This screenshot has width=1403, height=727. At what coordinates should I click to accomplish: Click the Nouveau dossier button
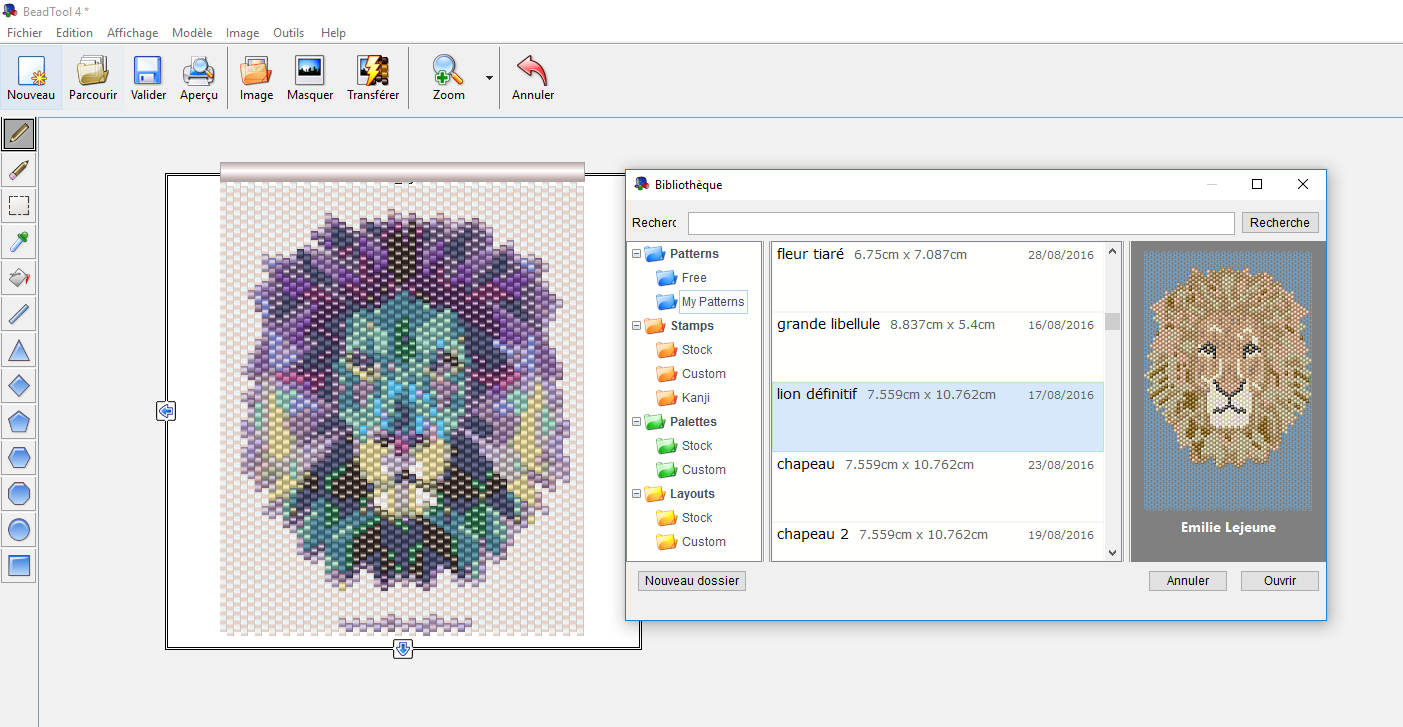tap(691, 581)
